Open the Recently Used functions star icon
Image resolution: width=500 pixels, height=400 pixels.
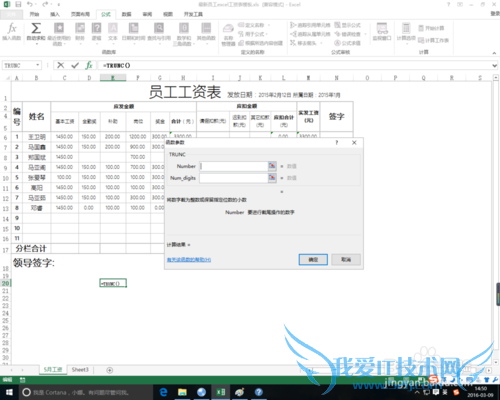pyautogui.click(x=59, y=28)
